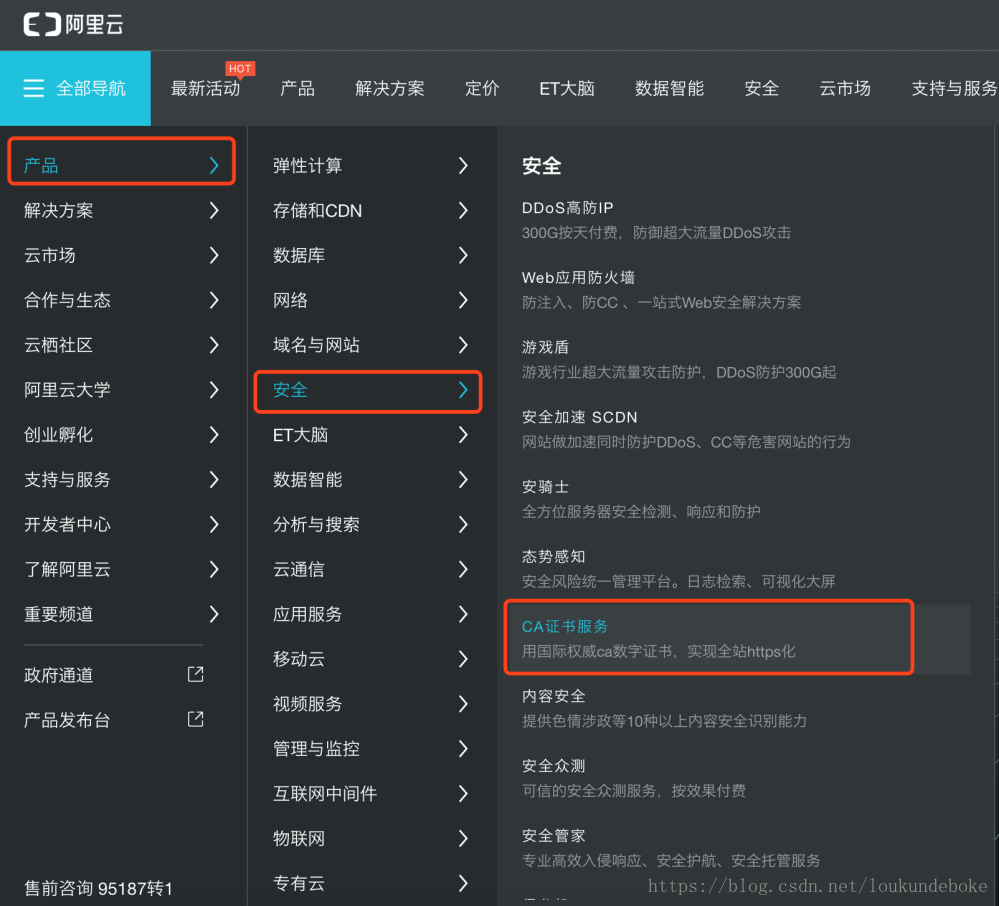Open ET大脑 in top navigation bar
Image resolution: width=999 pixels, height=906 pixels.
tap(567, 89)
